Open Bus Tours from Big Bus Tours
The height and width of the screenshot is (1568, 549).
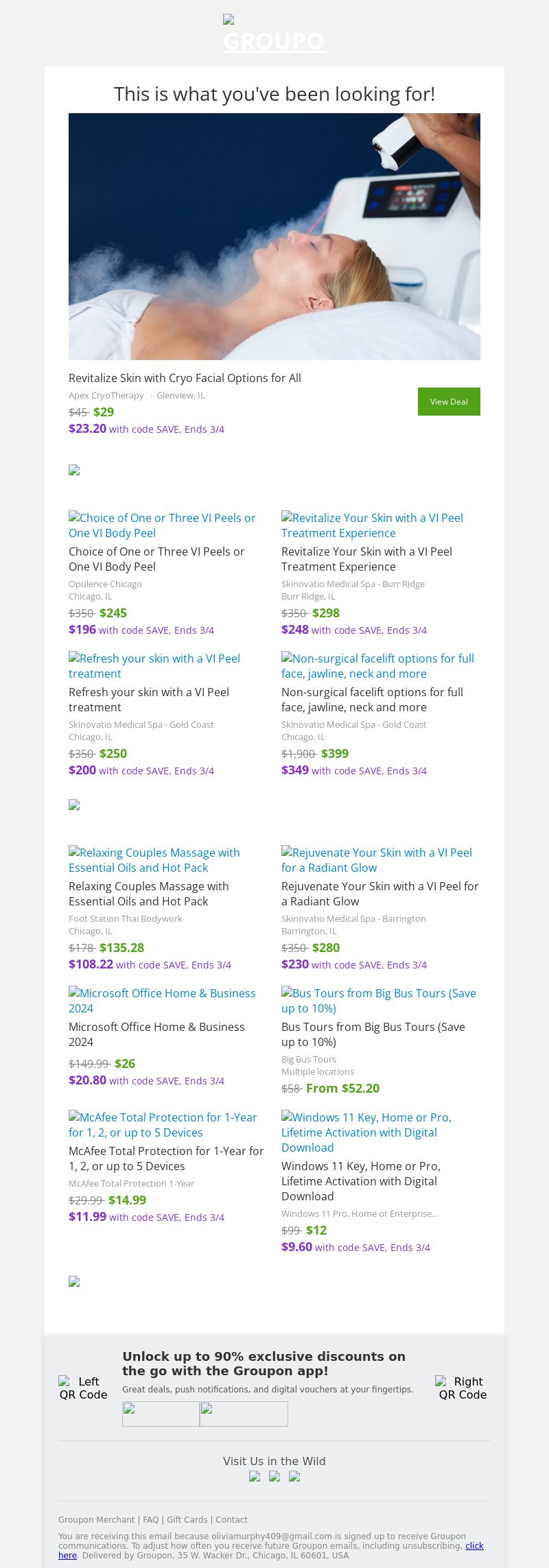point(373,1034)
